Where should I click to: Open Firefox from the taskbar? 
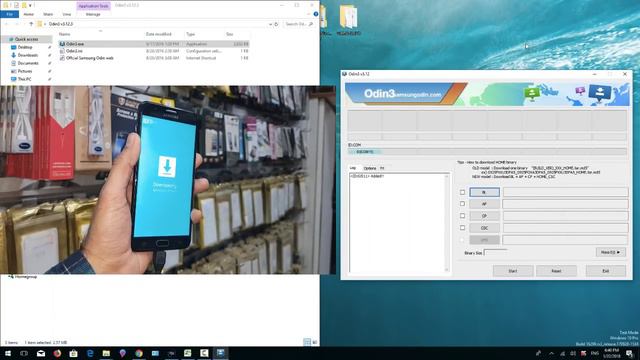tap(57, 353)
